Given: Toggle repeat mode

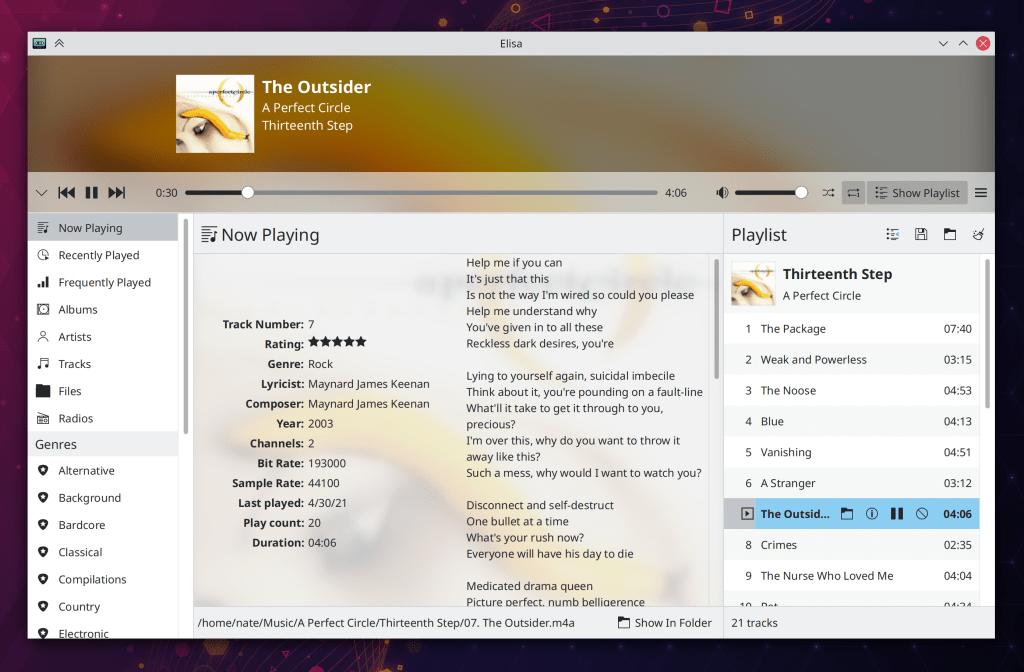Looking at the screenshot, I should pyautogui.click(x=853, y=193).
